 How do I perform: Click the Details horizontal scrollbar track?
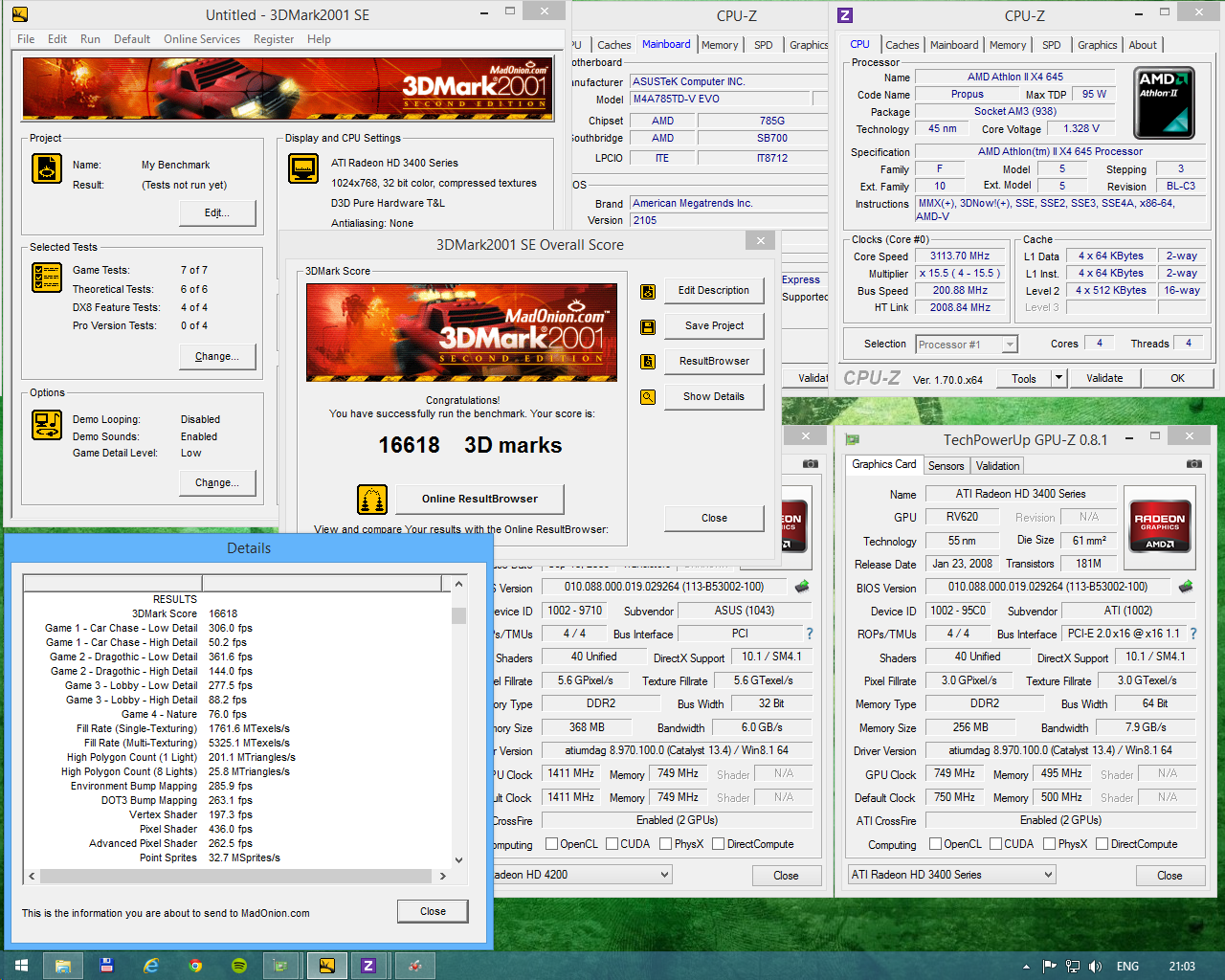point(235,876)
